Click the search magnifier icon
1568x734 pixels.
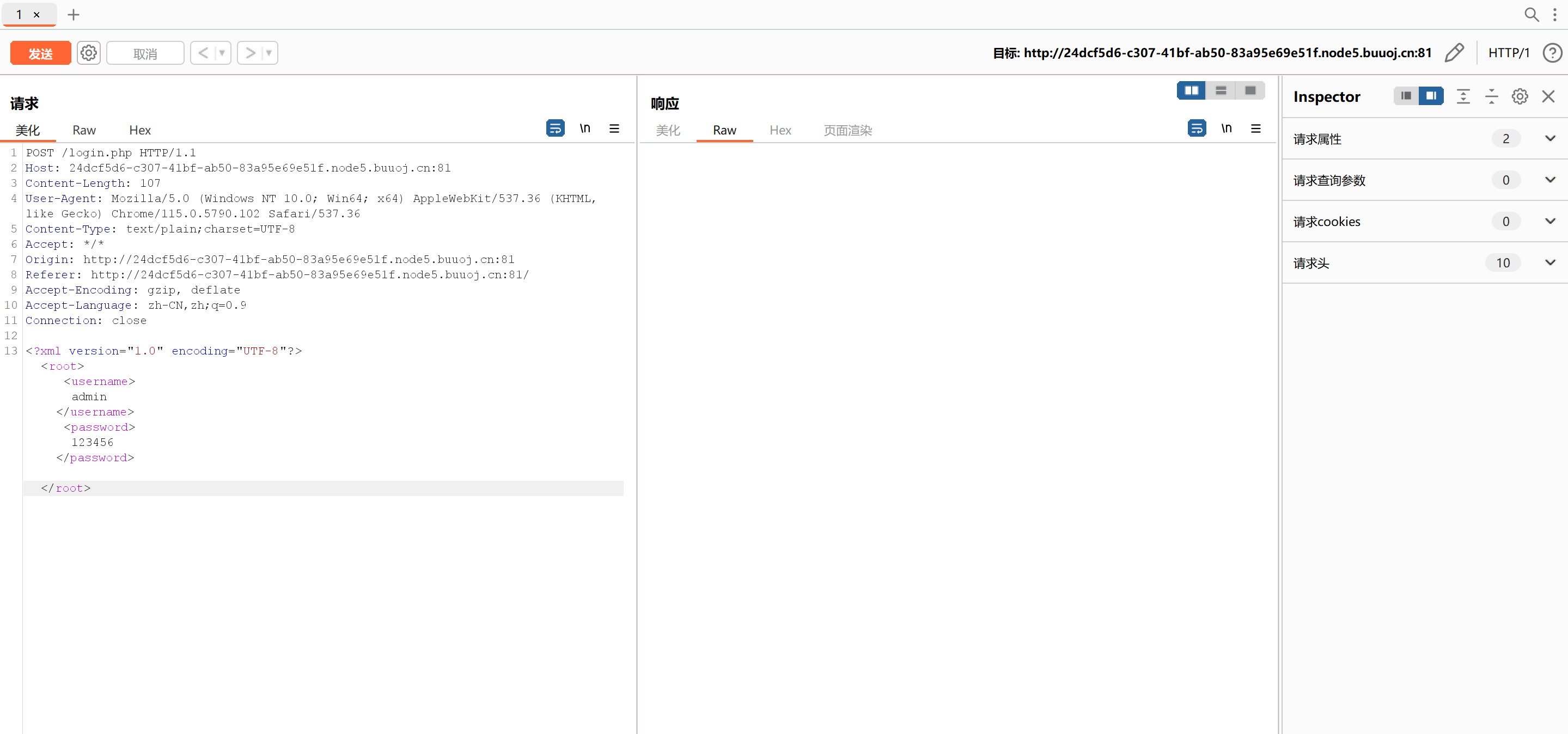point(1531,14)
